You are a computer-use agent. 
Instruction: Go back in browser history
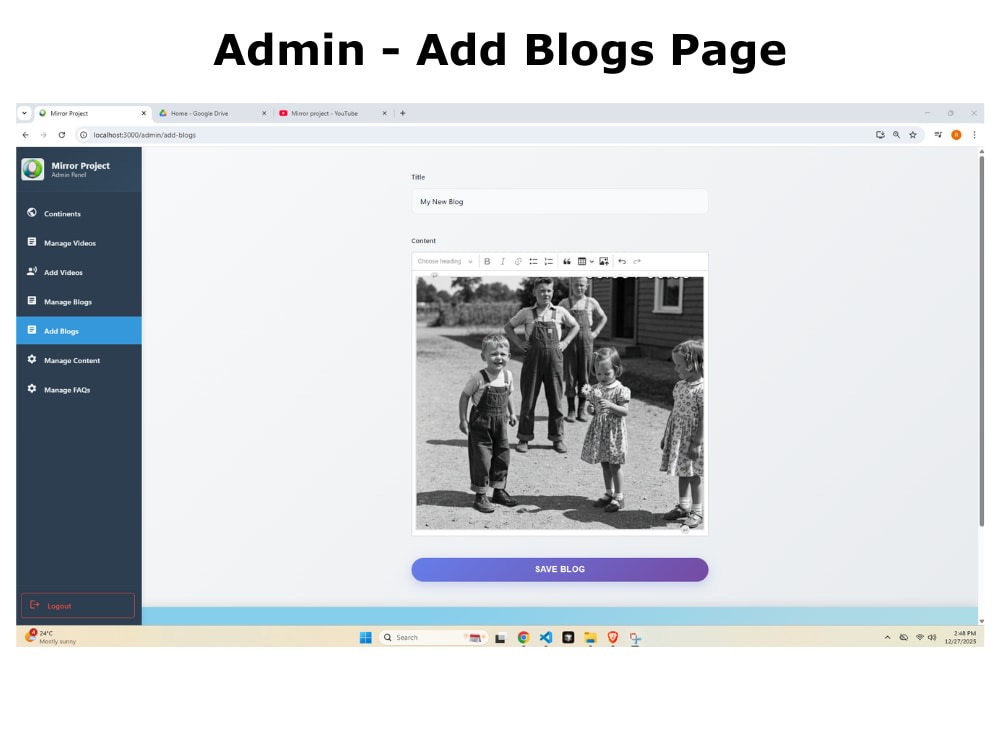pyautogui.click(x=26, y=135)
